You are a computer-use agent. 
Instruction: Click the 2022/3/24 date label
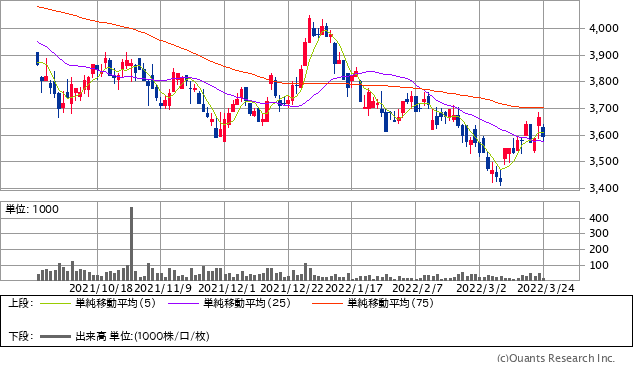(x=545, y=288)
